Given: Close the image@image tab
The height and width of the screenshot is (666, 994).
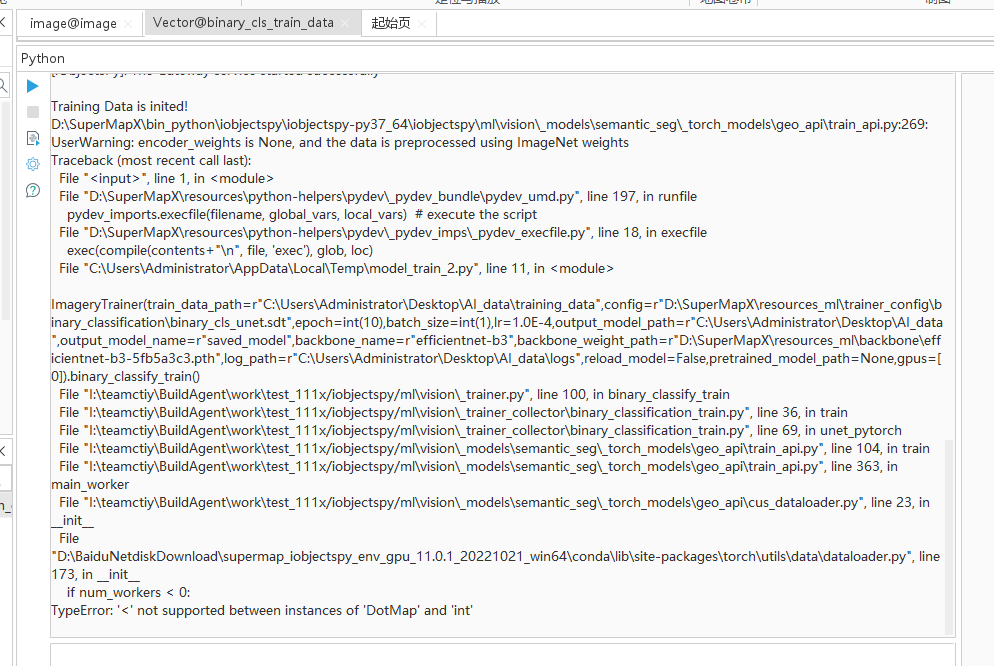Looking at the screenshot, I should 128,24.
